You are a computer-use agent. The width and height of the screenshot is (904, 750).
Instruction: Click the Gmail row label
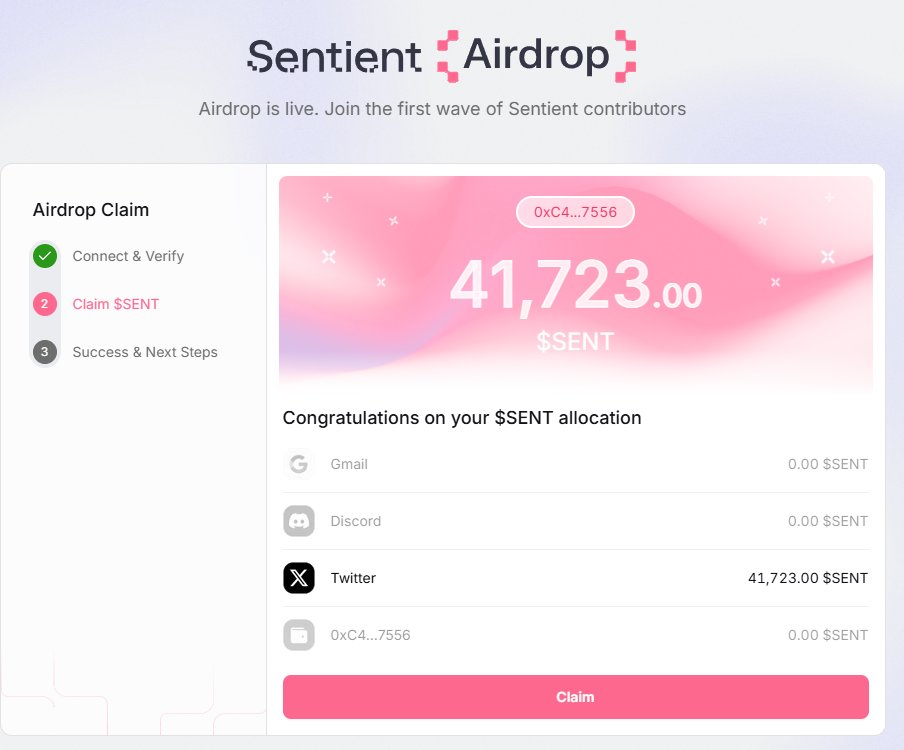[x=349, y=464]
